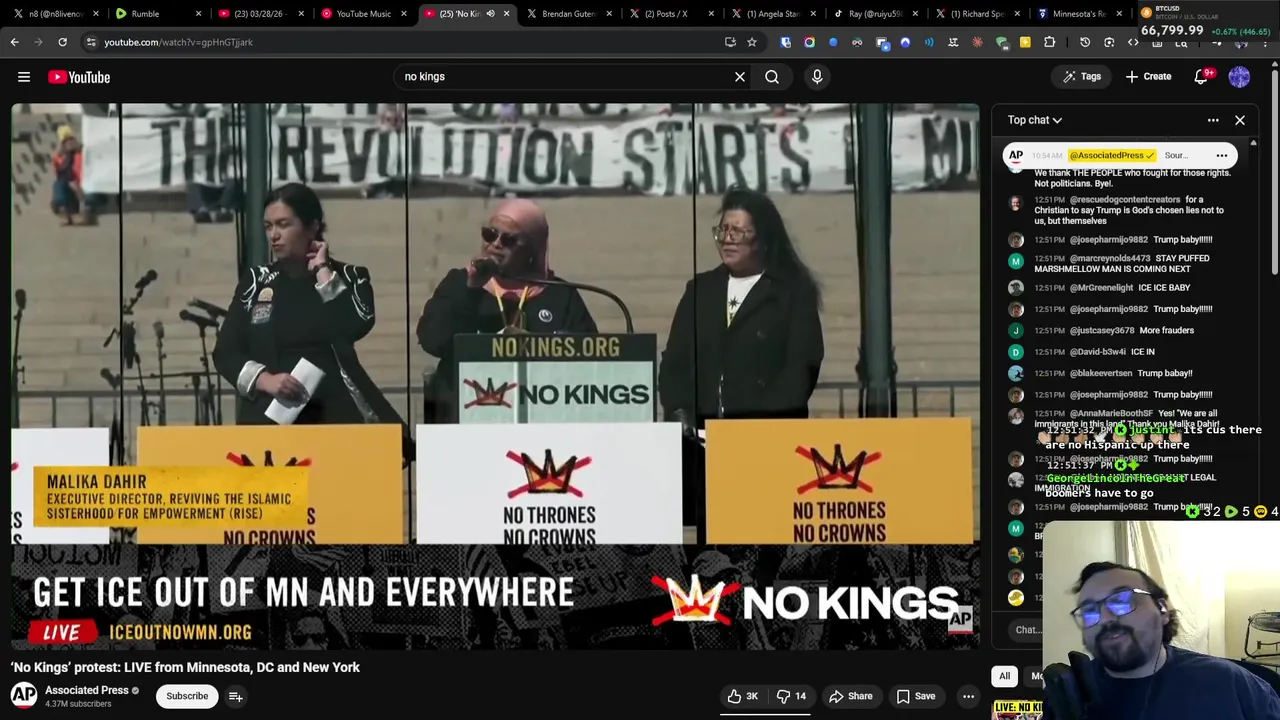
Task: Close the active 'No Kings' YouTube tab
Action: click(x=506, y=14)
